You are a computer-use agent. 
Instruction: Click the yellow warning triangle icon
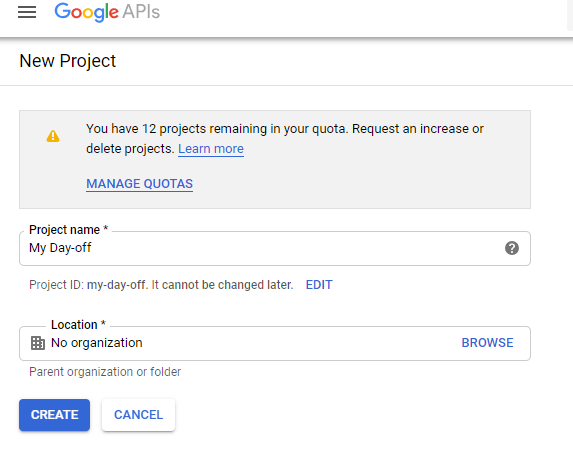tap(53, 136)
